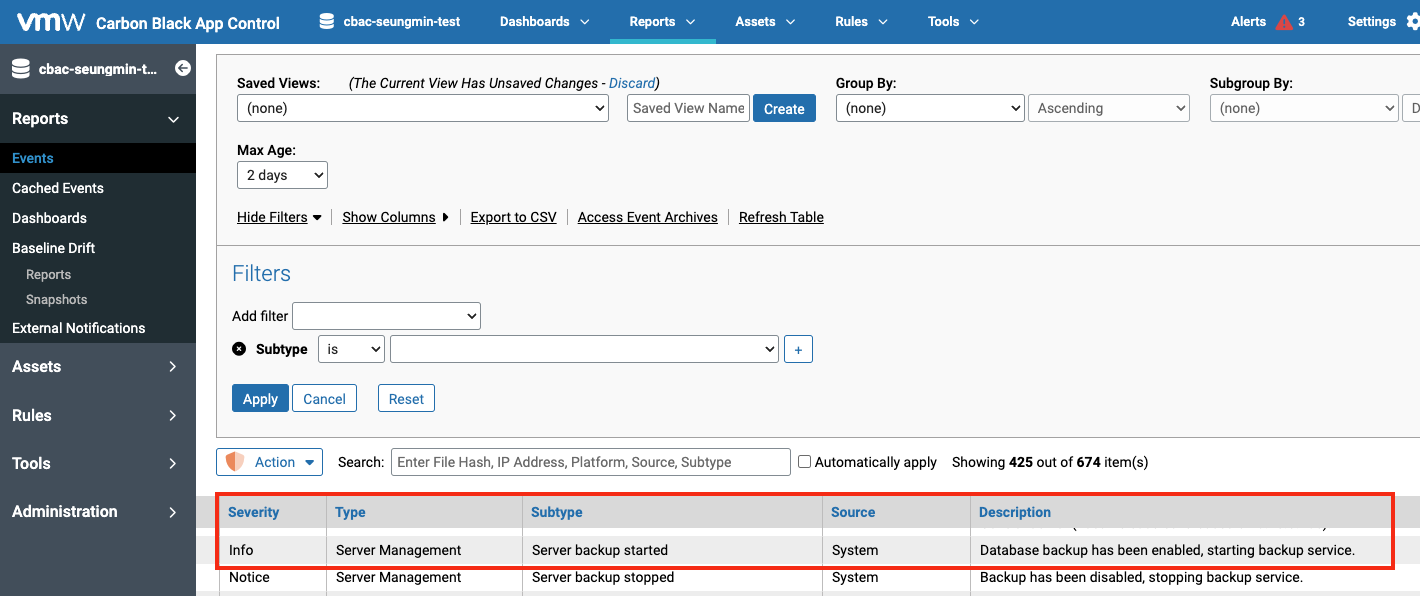This screenshot has height=596, width=1420.
Task: Expand the Tools sidebar section
Action: pos(98,463)
